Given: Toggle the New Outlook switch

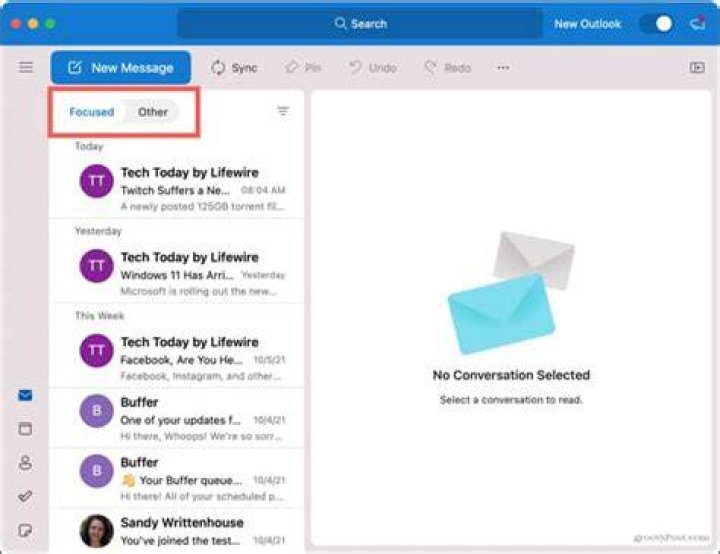Looking at the screenshot, I should coord(656,23).
